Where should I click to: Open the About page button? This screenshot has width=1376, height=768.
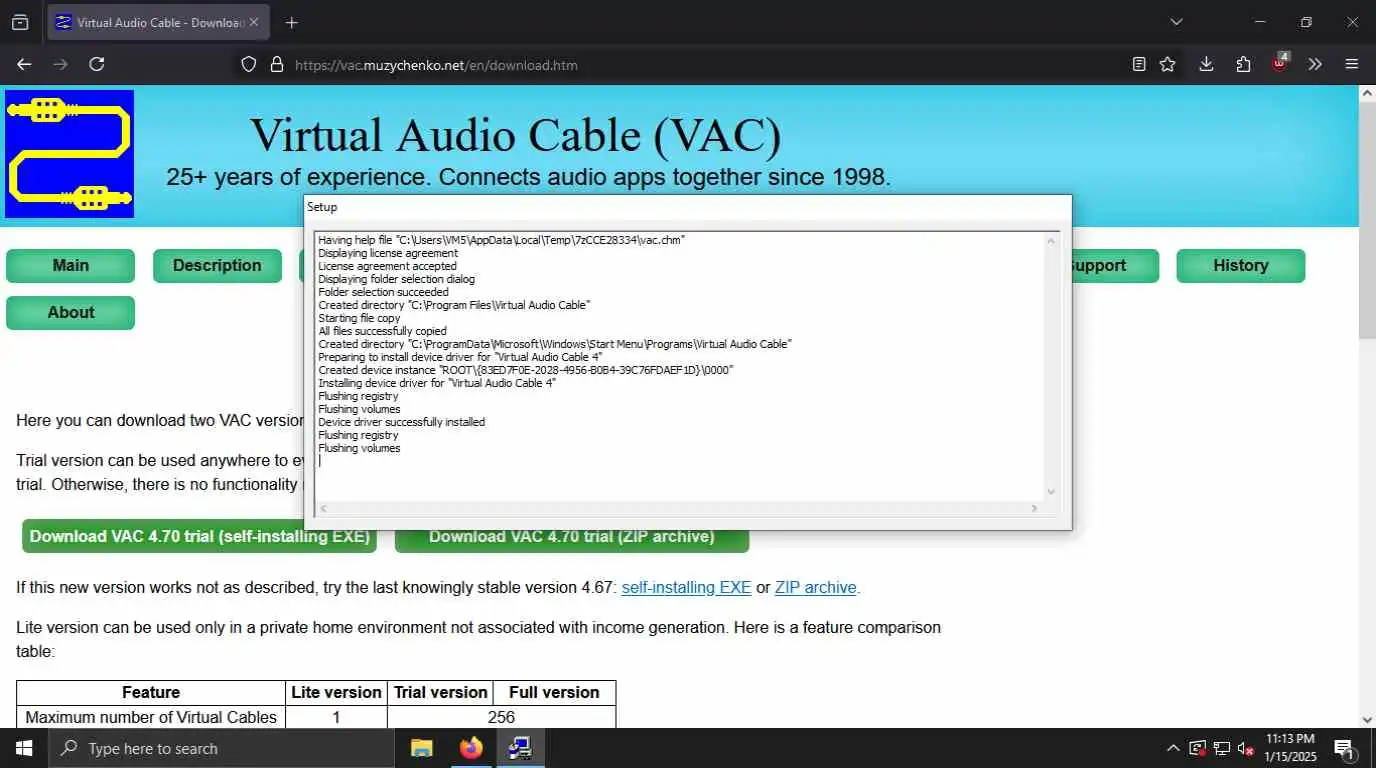coord(70,313)
